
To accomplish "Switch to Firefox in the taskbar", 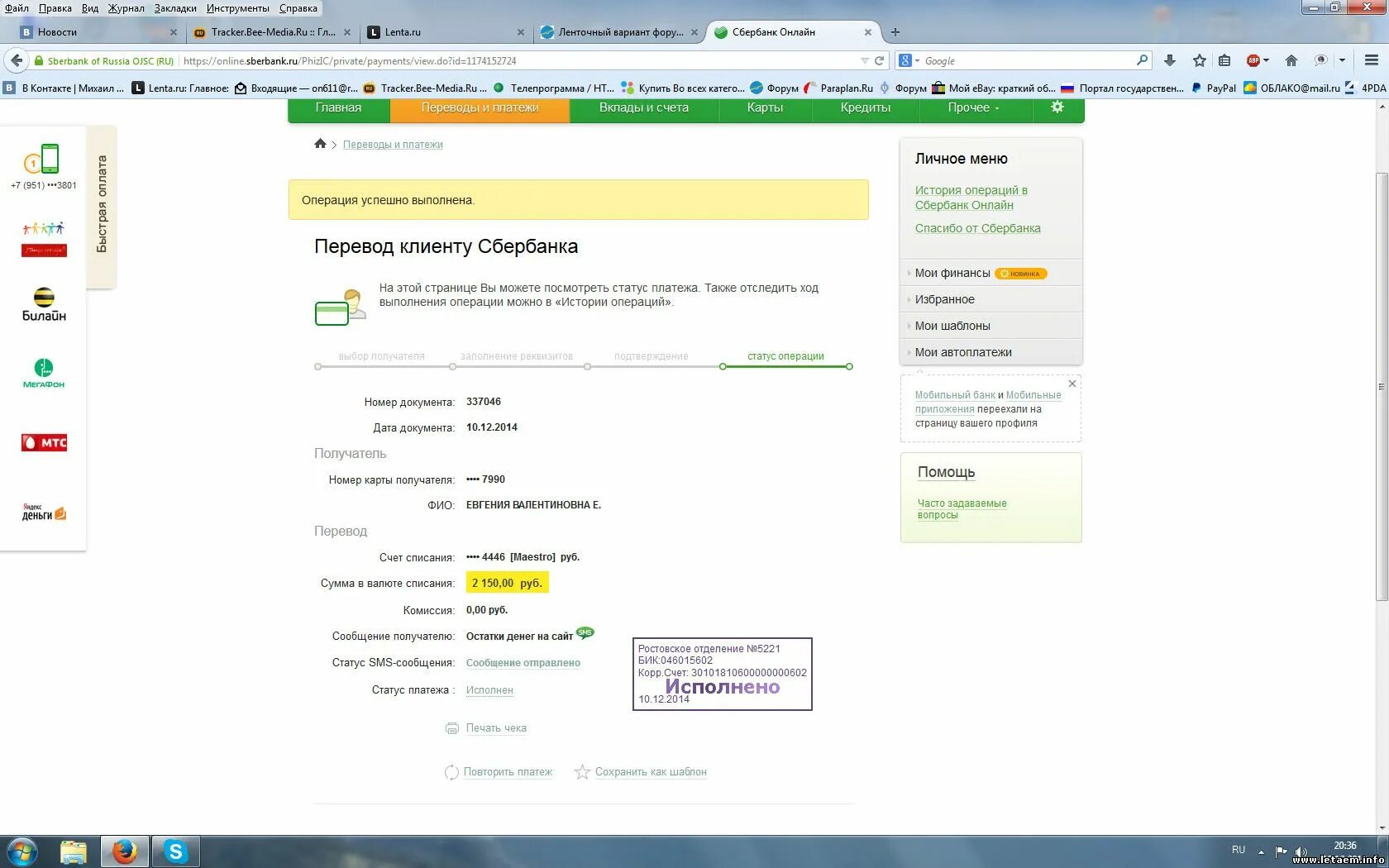I will [x=125, y=851].
